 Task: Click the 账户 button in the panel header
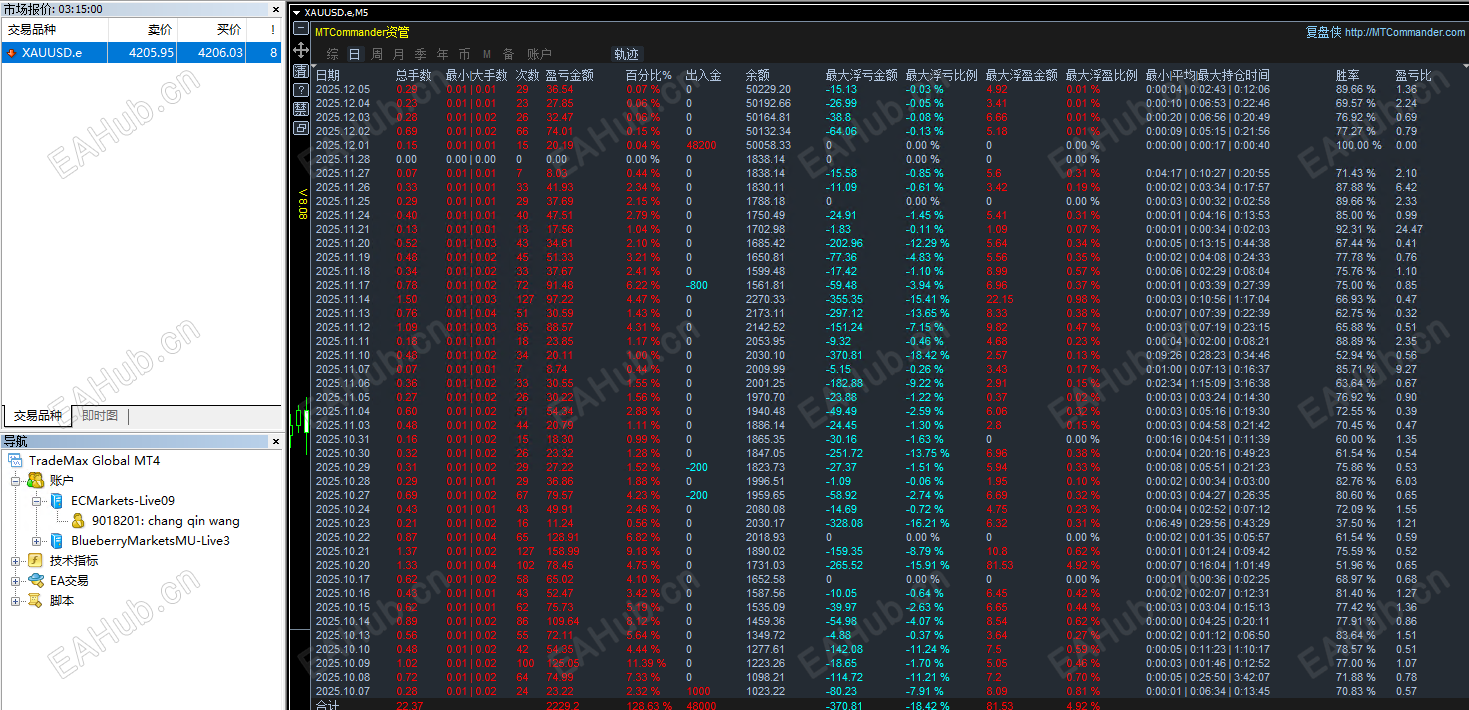tap(537, 53)
